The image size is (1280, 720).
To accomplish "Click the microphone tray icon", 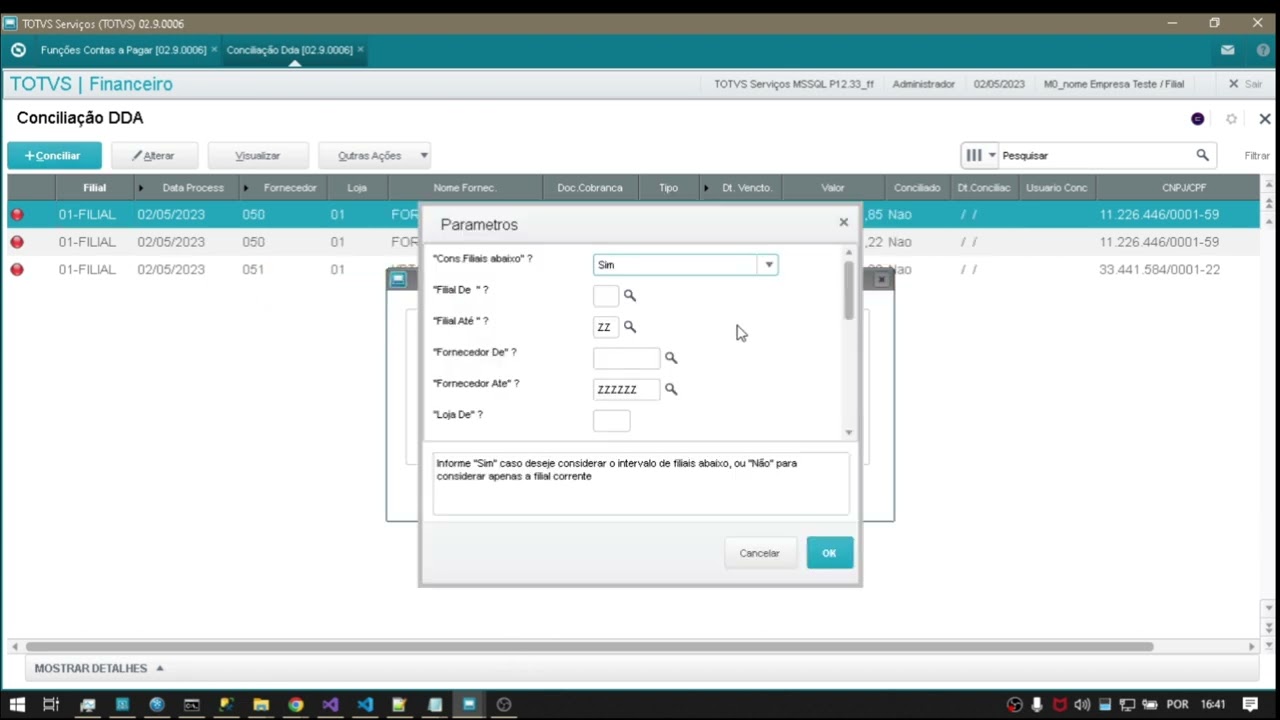I will point(1038,704).
